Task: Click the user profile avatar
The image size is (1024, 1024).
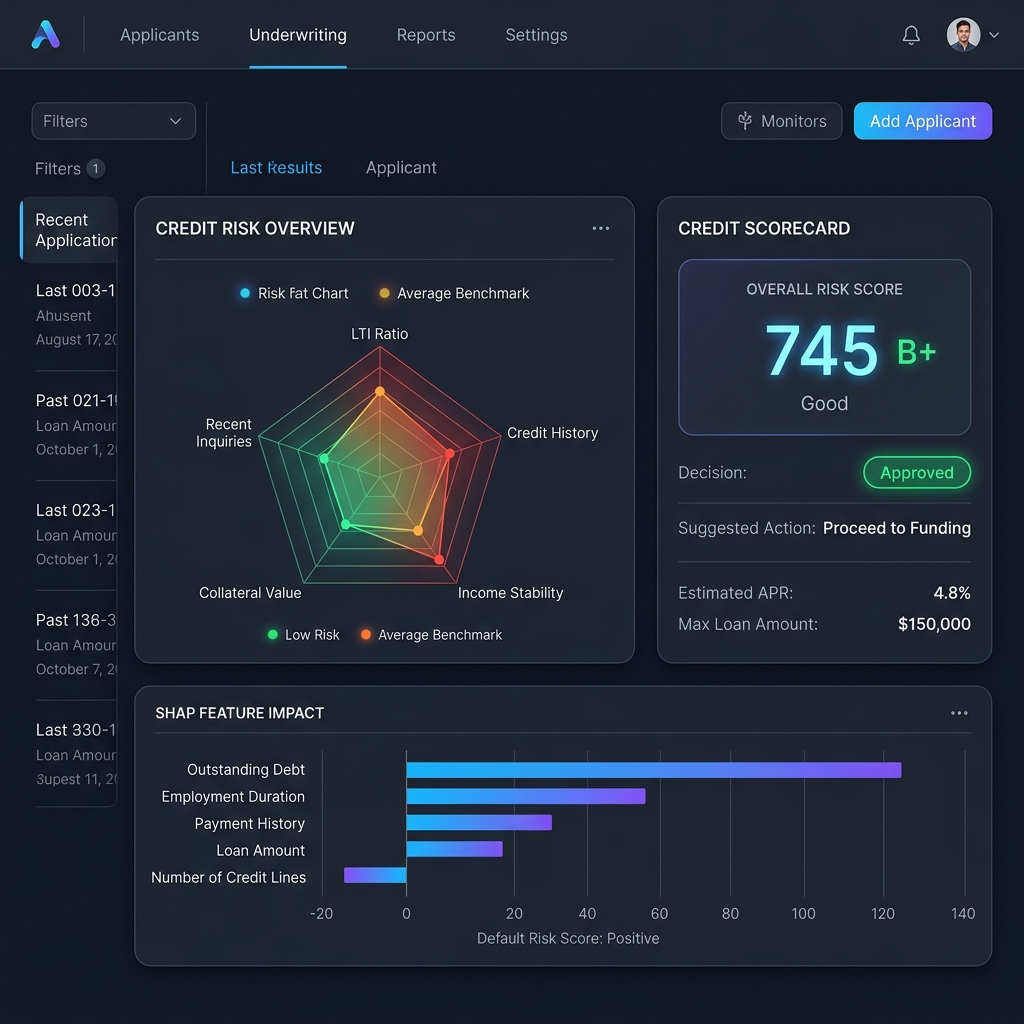Action: [x=963, y=35]
